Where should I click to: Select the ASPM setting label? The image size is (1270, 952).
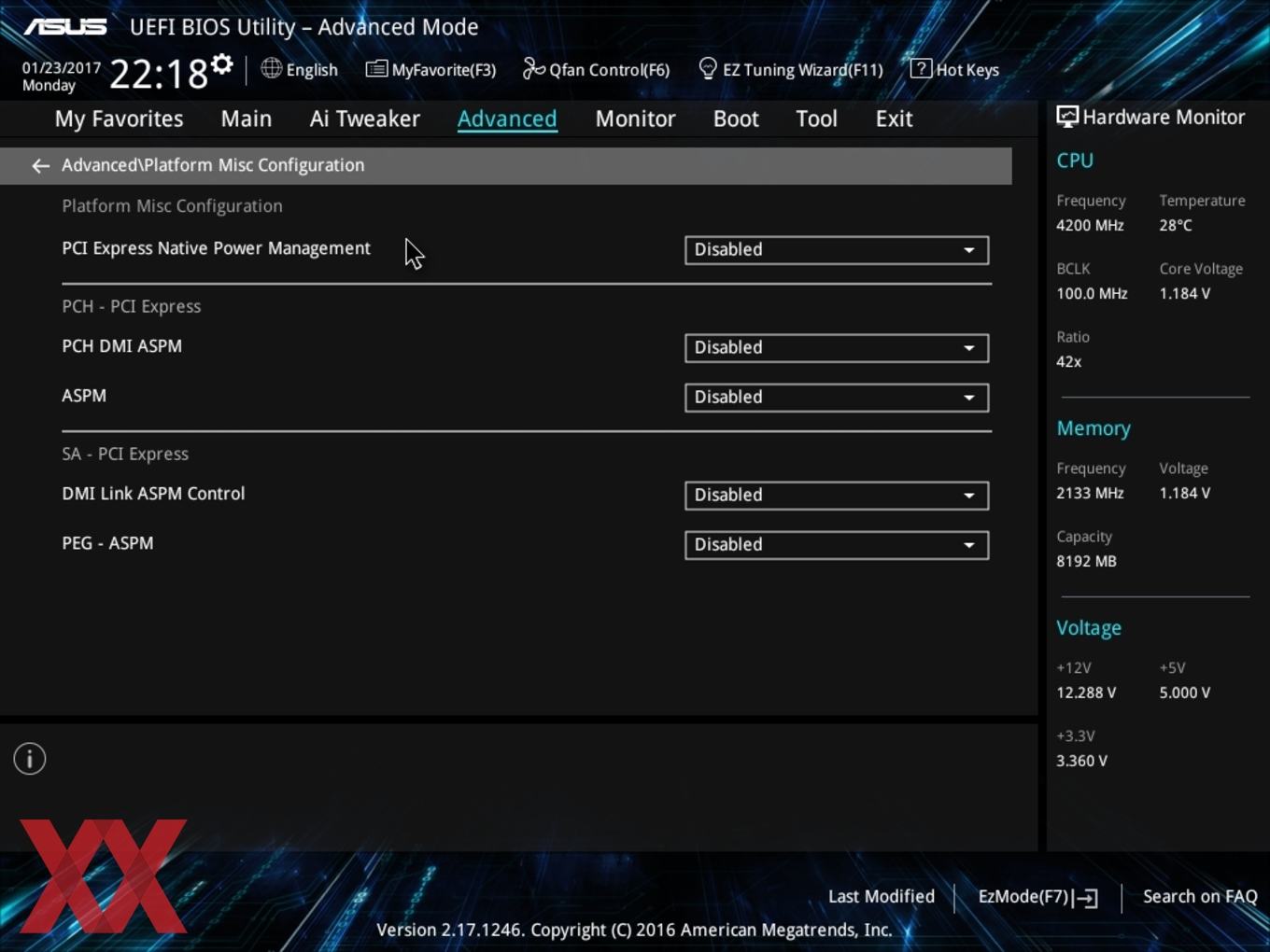(84, 396)
